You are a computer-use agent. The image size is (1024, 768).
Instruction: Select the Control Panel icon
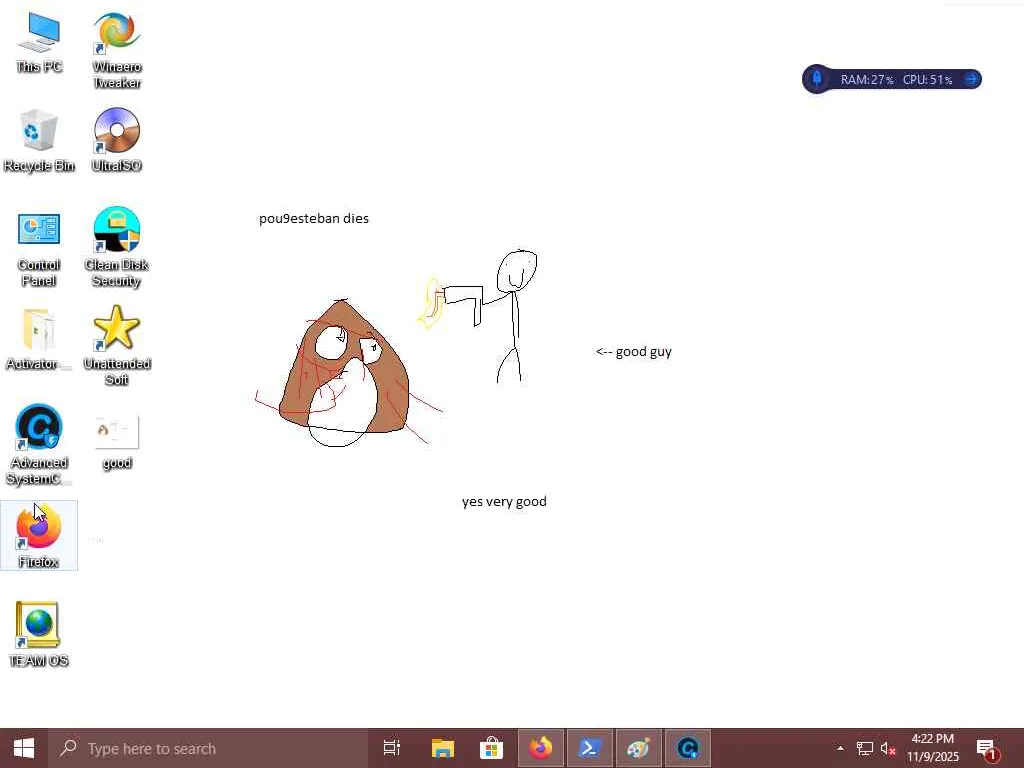coord(39,249)
